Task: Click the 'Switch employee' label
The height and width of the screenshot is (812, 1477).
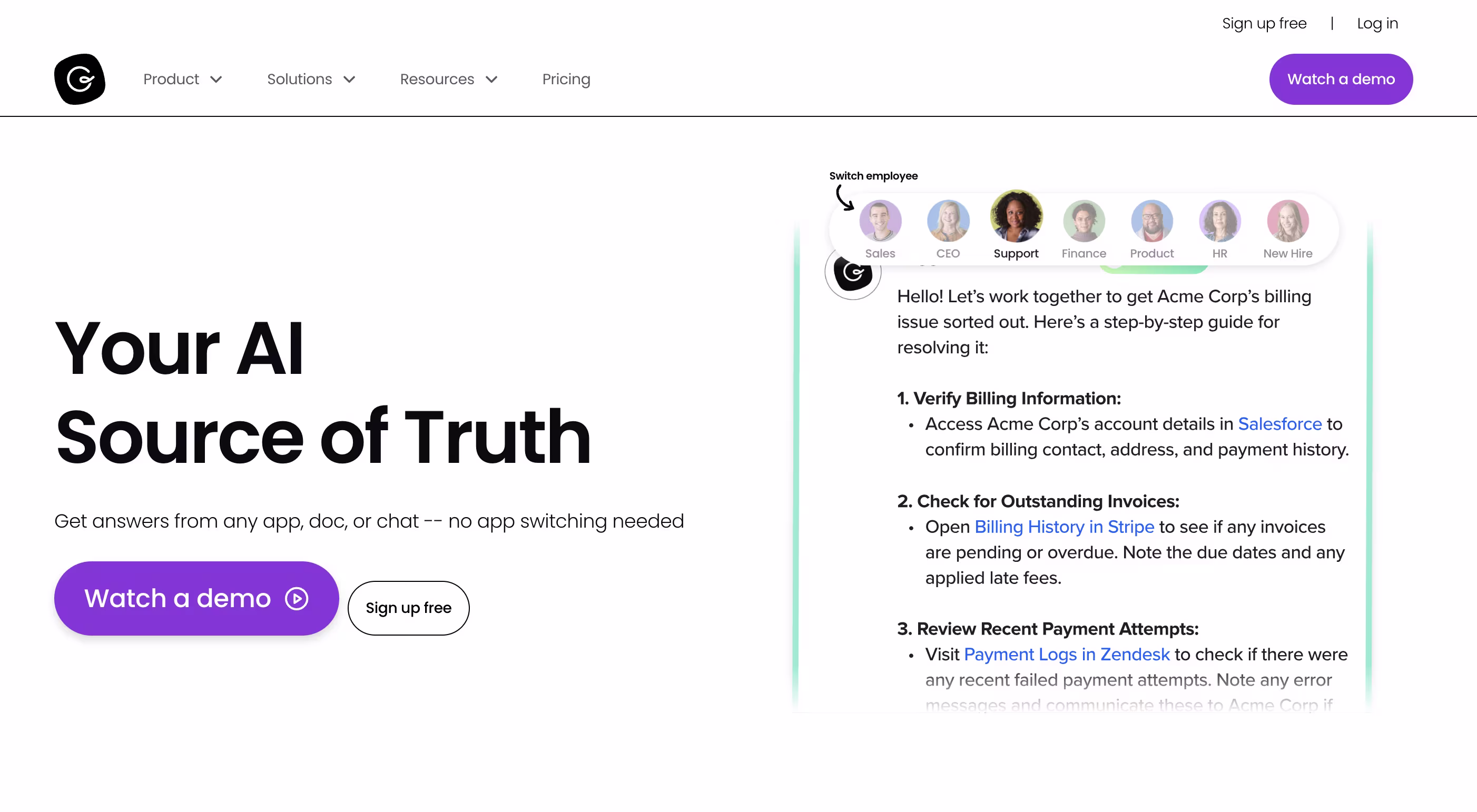Action: (873, 176)
